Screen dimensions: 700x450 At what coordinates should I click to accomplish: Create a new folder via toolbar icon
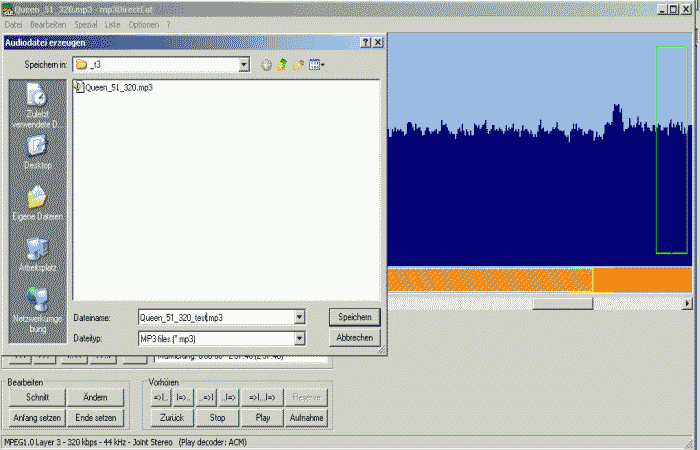pos(298,65)
